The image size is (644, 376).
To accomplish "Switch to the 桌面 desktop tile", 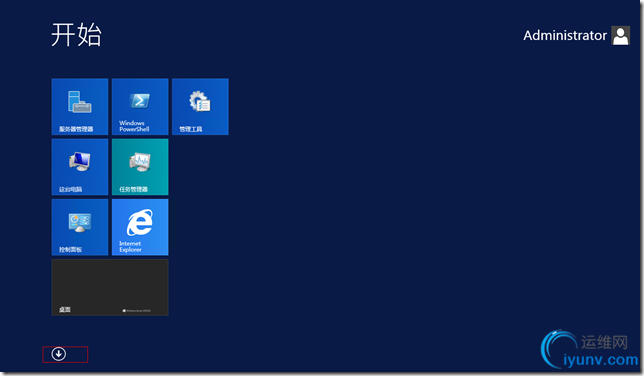I will (110, 287).
